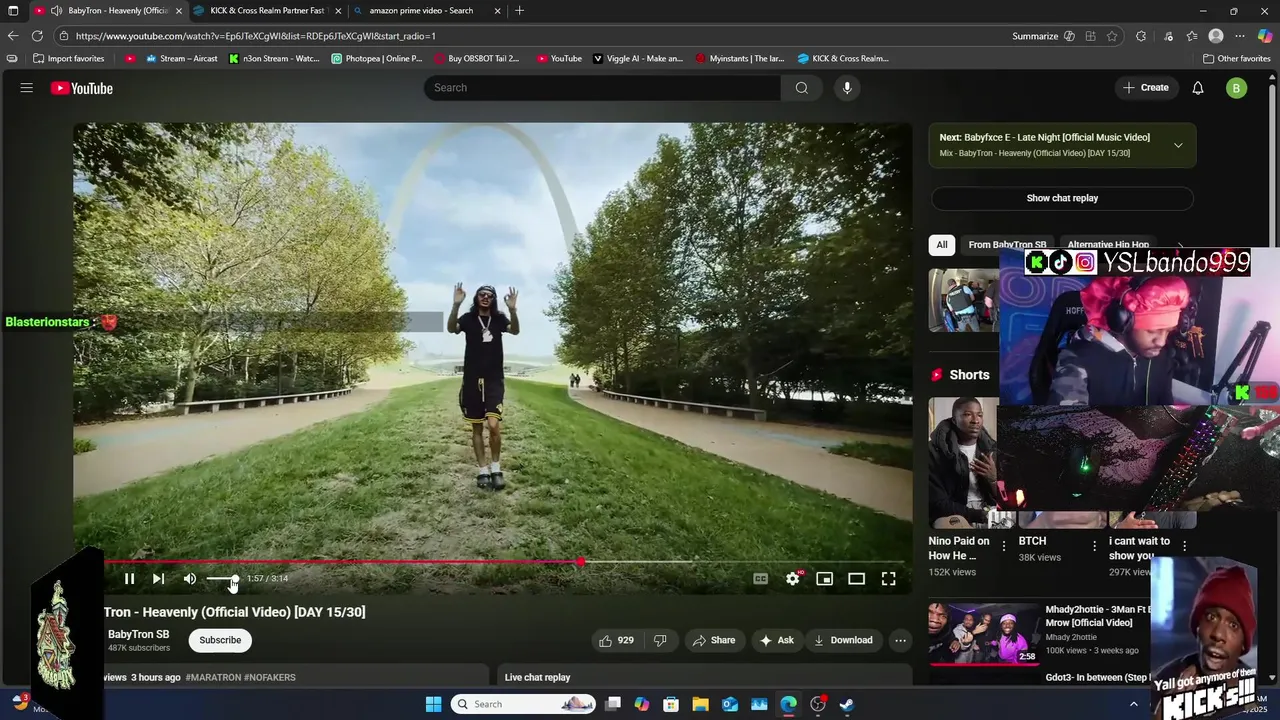1280x720 pixels.
Task: Pause the video with the pause button
Action: tap(129, 579)
